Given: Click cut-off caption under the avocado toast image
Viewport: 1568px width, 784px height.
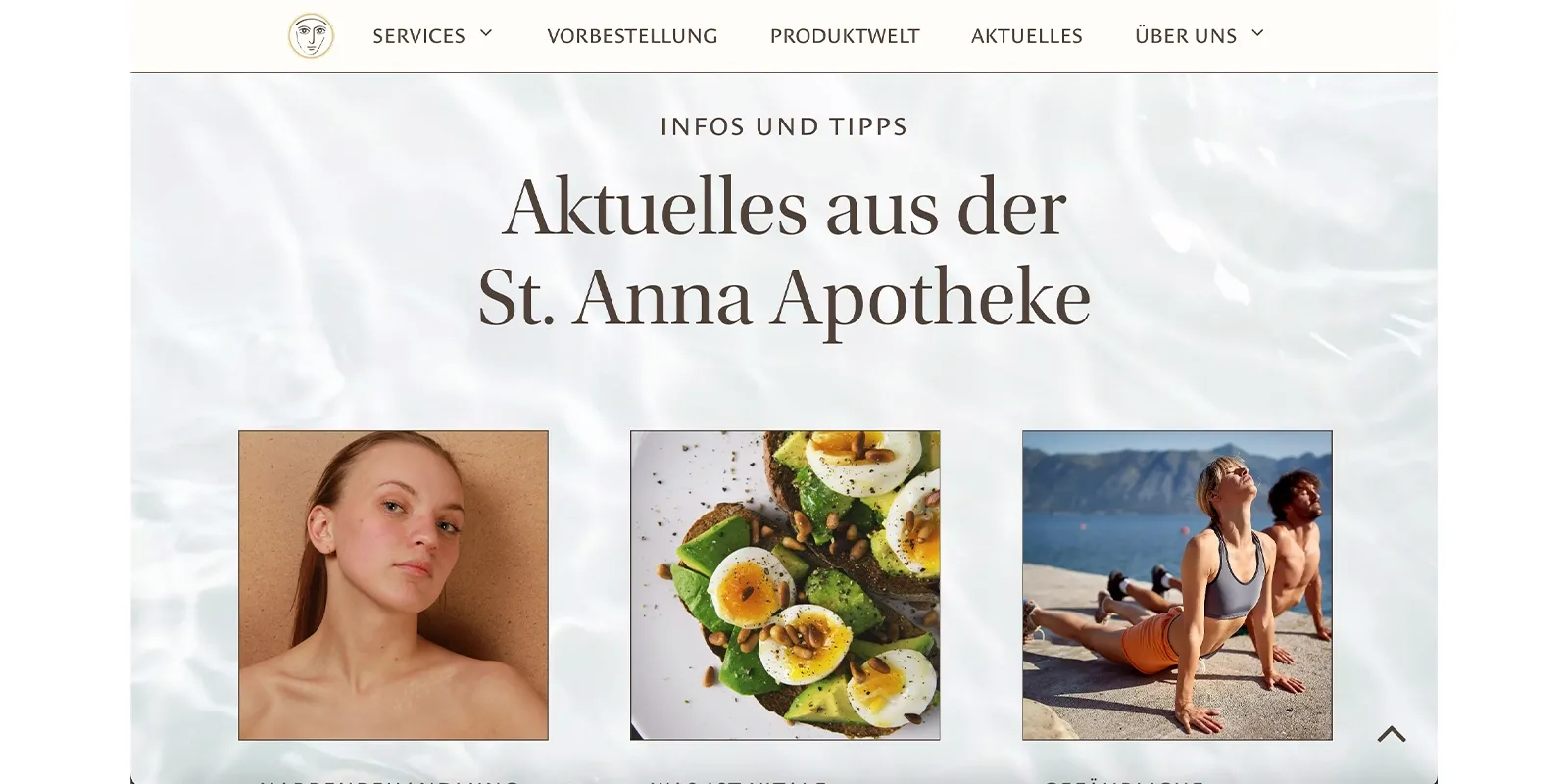Looking at the screenshot, I should pyautogui.click(x=739, y=780).
